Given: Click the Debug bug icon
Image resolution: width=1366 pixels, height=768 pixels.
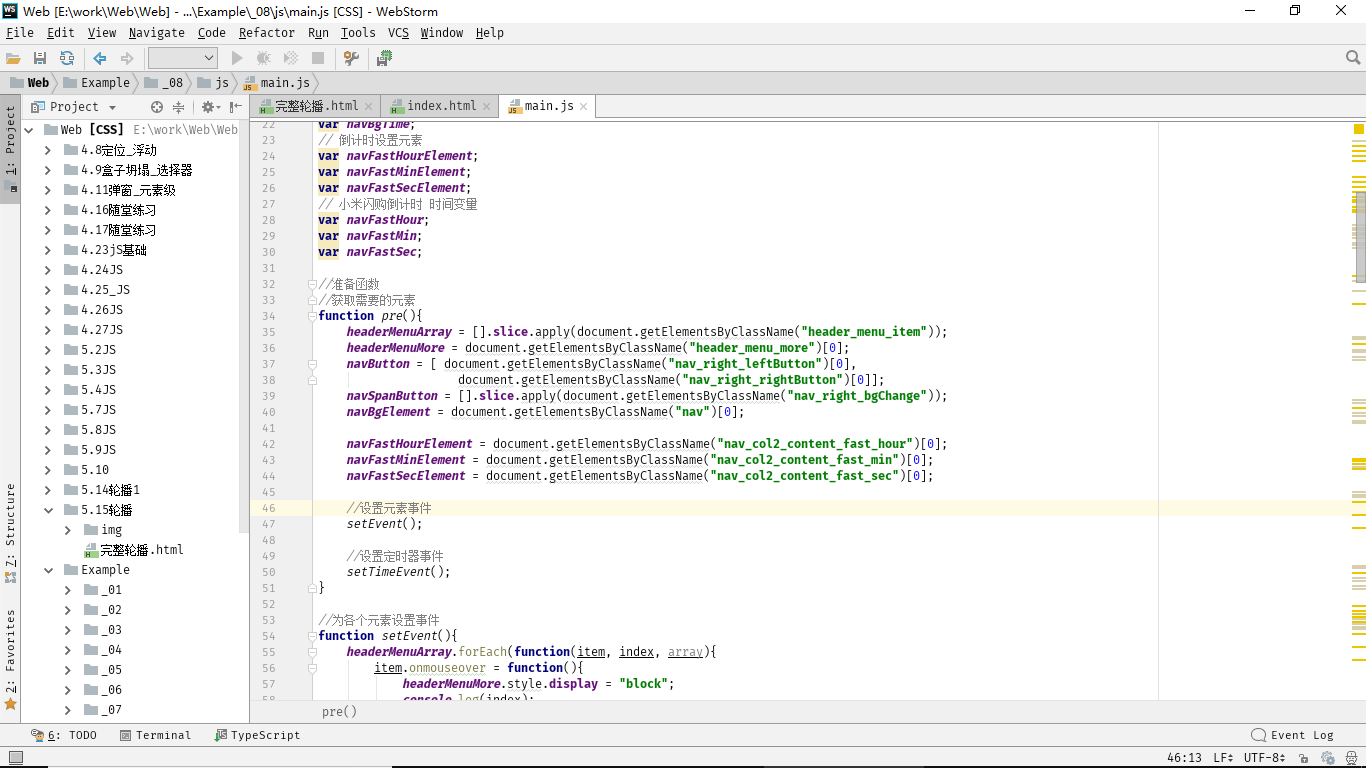Looking at the screenshot, I should 264,59.
